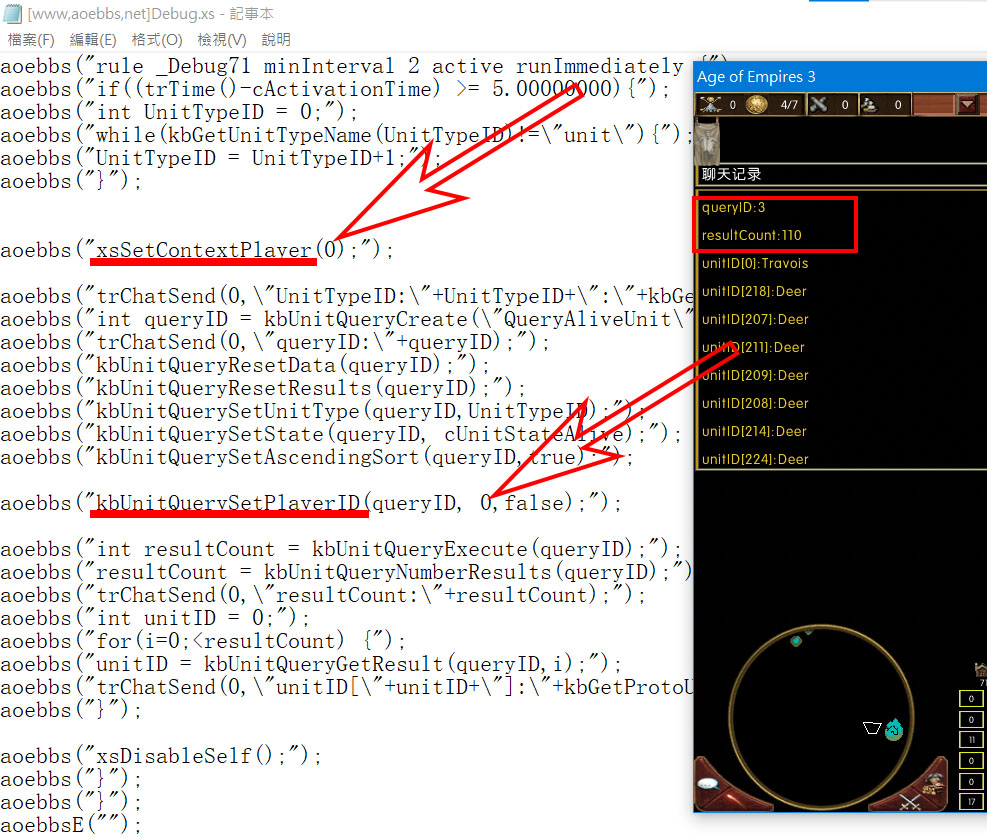Click the building icon above the yellow counters
Image resolution: width=987 pixels, height=838 pixels.
point(980,669)
